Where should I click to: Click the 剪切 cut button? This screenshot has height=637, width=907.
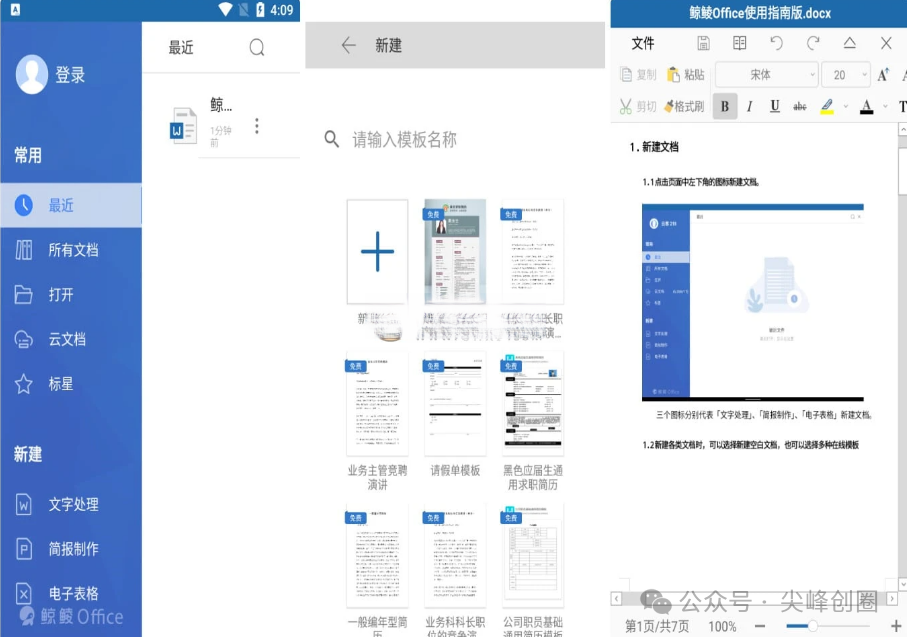[638, 106]
